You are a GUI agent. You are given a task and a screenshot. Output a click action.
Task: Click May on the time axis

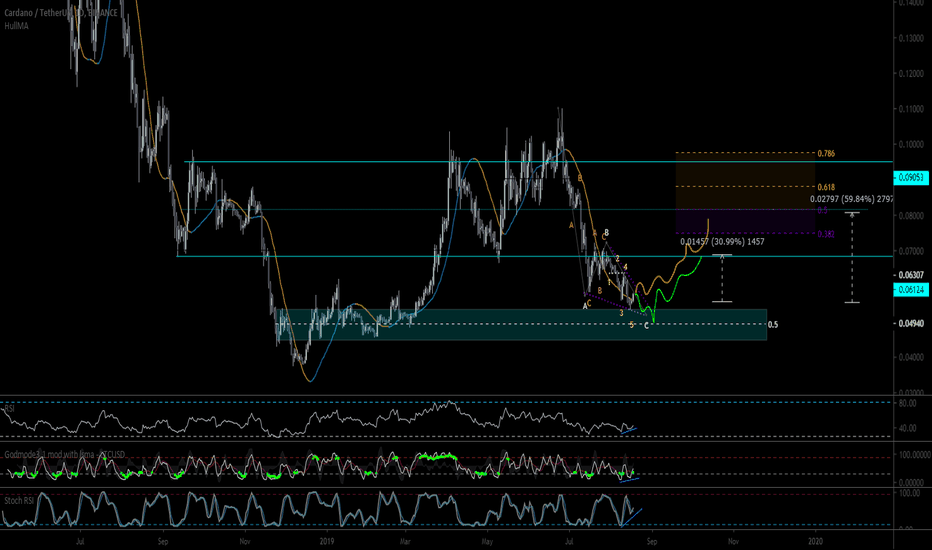tap(487, 542)
